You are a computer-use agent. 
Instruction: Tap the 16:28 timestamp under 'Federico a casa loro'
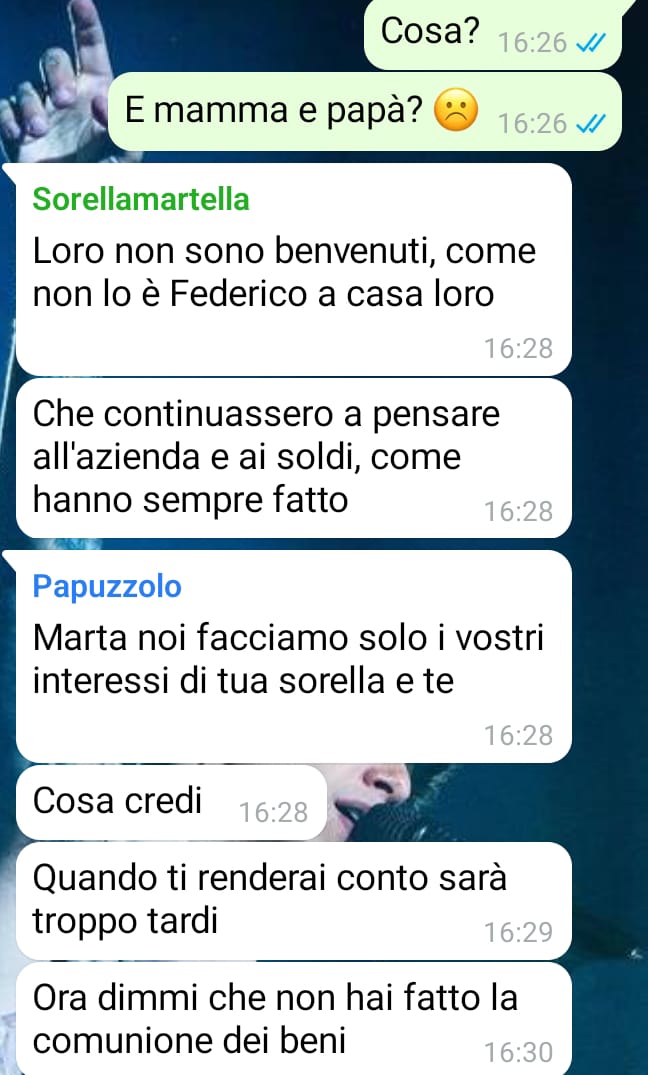(518, 348)
